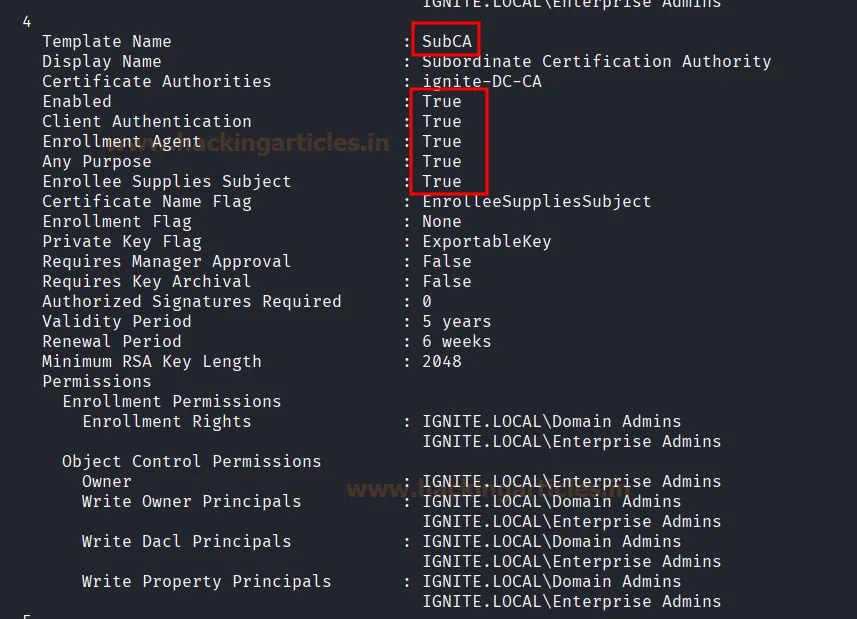Screen dimensions: 857x619
Task: Click the True value for Any Purpose
Action: 441,161
